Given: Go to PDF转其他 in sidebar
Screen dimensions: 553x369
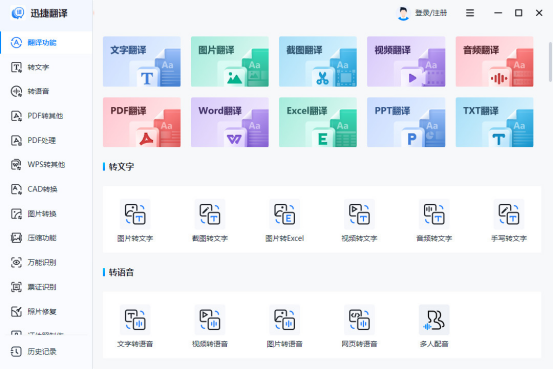Looking at the screenshot, I should (46, 116).
